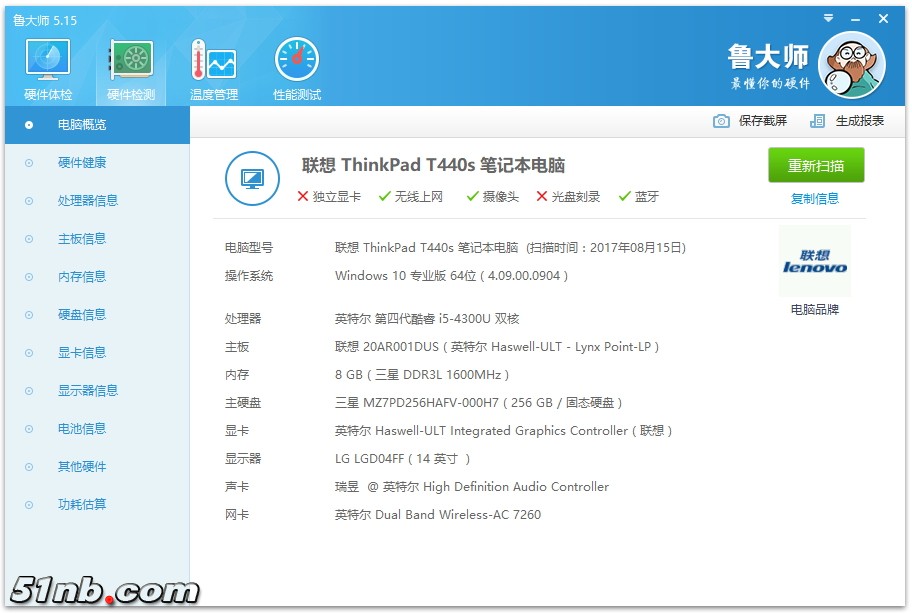The height and width of the screenshot is (614, 912).
Task: Click the 操作系统 row label
Action: [249, 276]
